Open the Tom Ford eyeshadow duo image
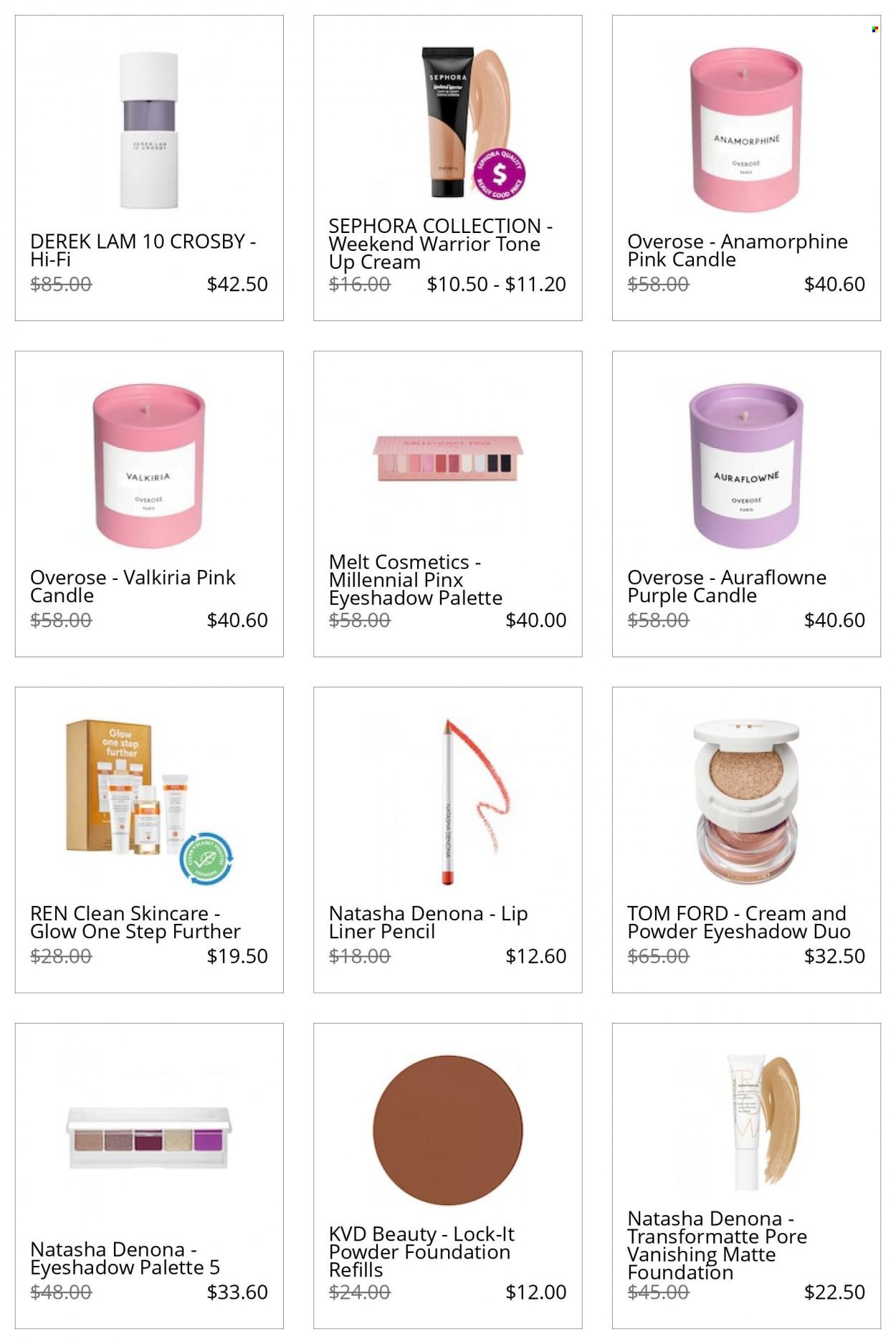 [x=745, y=801]
